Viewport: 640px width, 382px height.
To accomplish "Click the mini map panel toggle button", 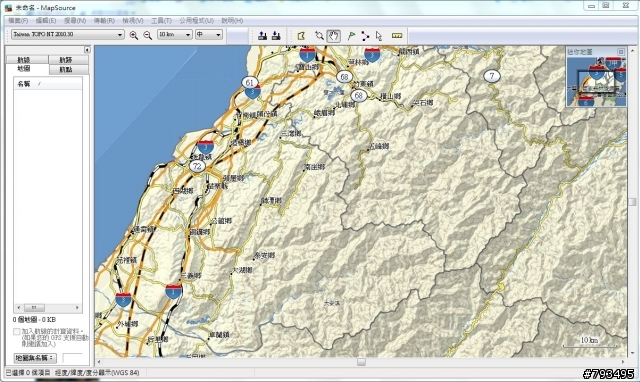I will point(621,52).
